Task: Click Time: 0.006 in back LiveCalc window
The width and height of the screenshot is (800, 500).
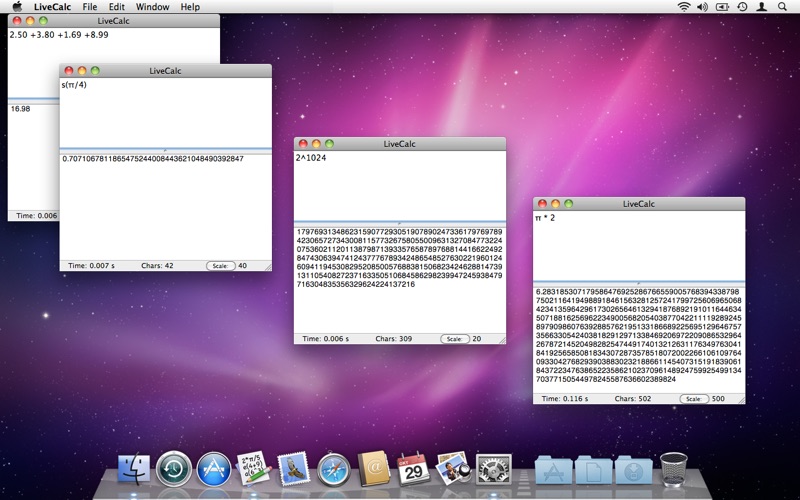Action: click(37, 216)
